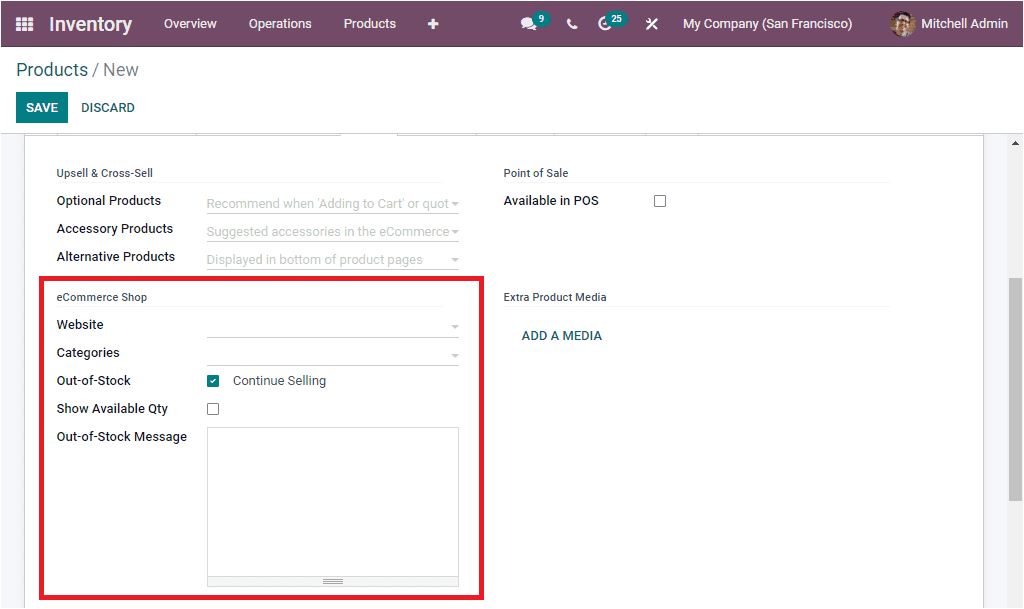
Task: Open the apps grid menu
Action: [22, 24]
